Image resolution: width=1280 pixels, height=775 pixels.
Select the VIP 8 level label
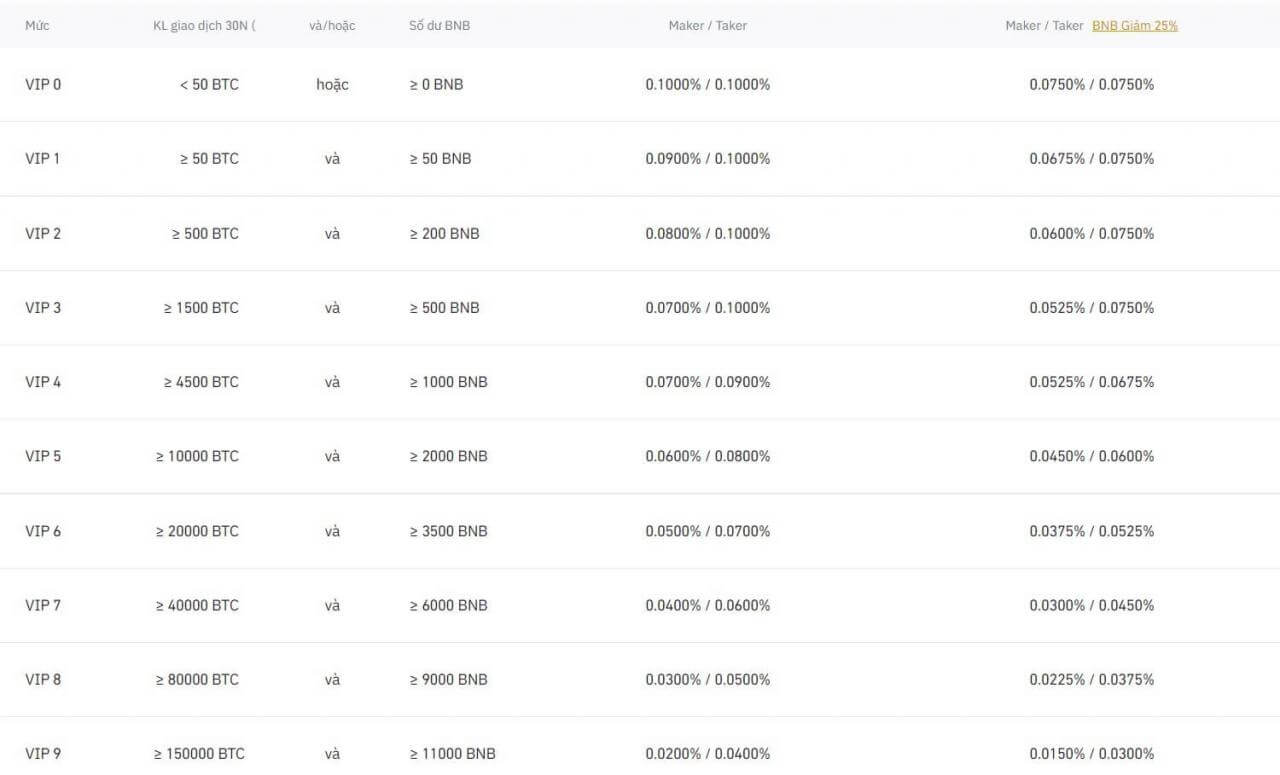(43, 680)
